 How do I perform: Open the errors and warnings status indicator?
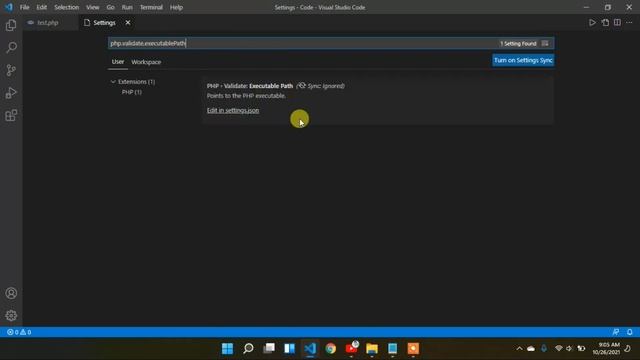(19, 332)
